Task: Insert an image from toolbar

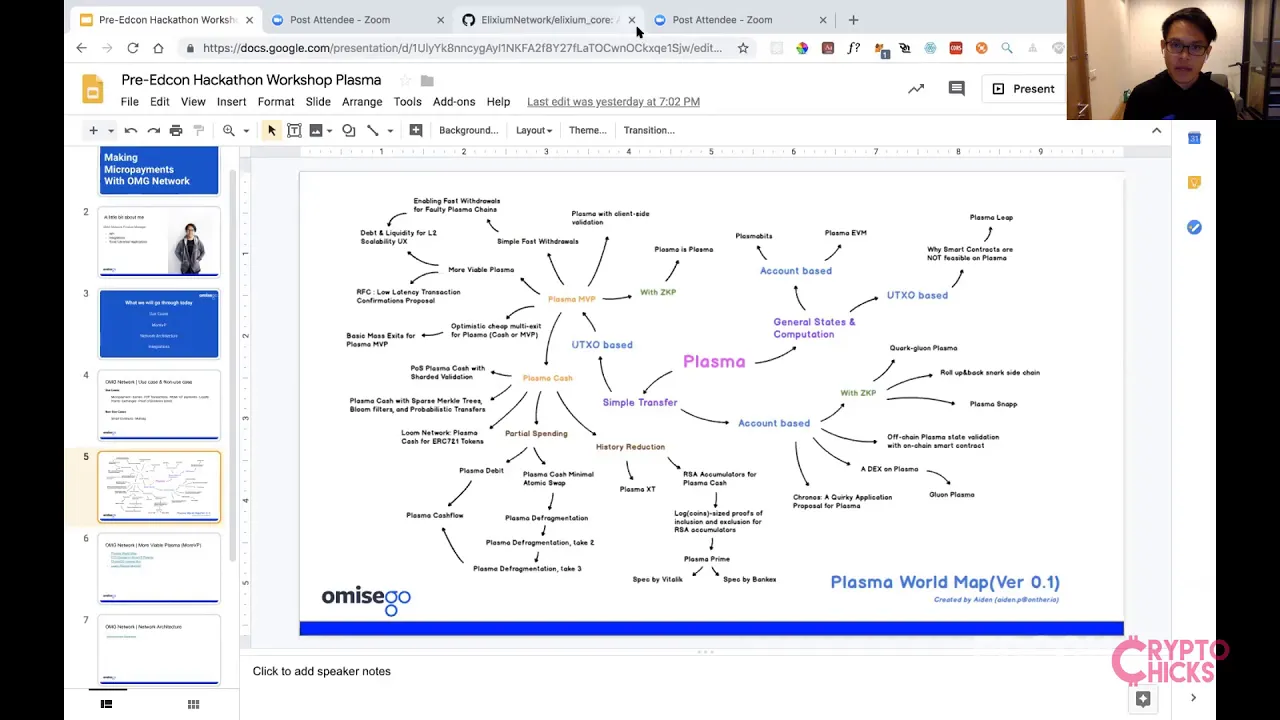Action: [x=316, y=130]
